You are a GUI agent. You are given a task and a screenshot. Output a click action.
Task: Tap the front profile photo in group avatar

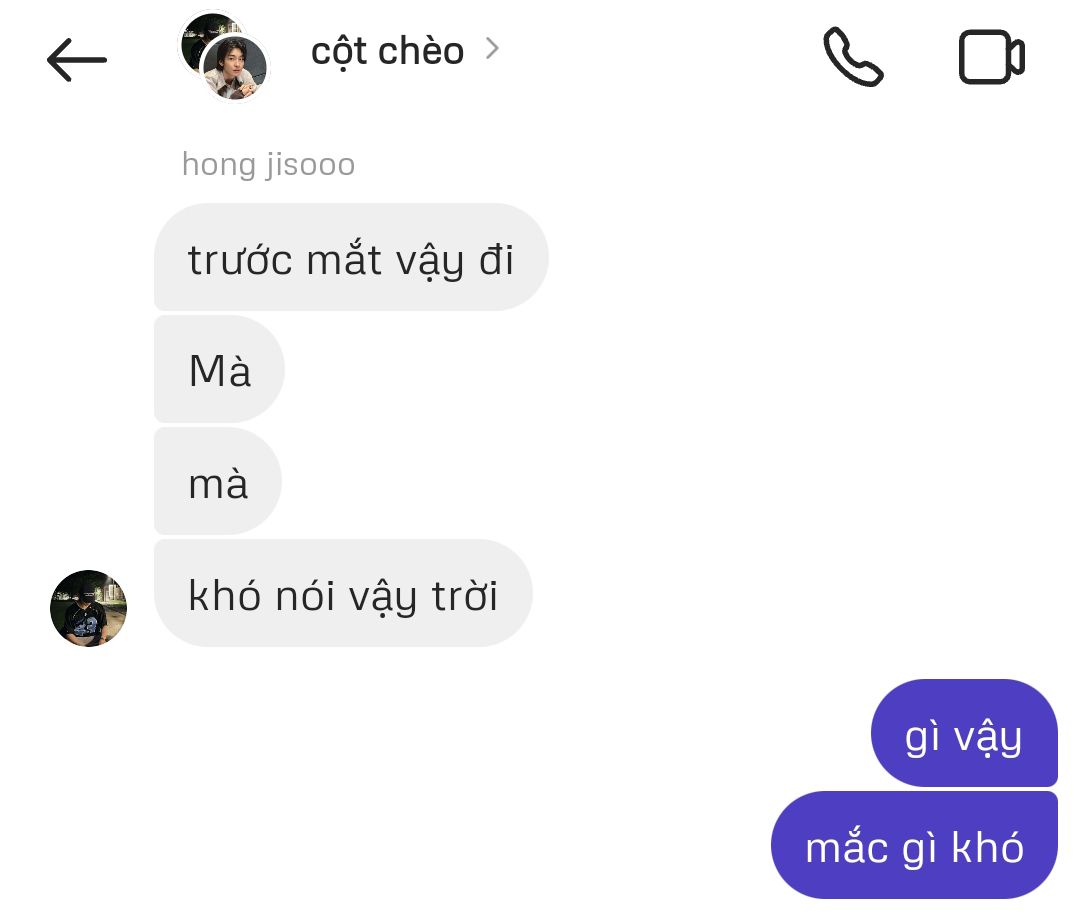[235, 68]
